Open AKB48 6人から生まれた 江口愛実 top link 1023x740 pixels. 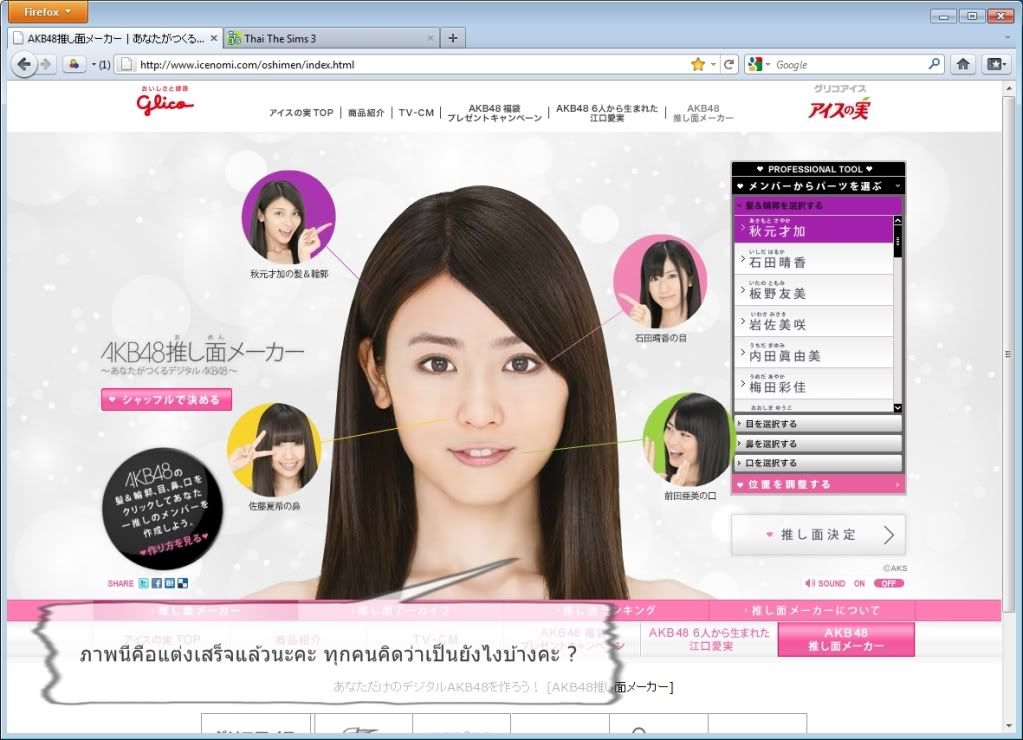point(607,113)
